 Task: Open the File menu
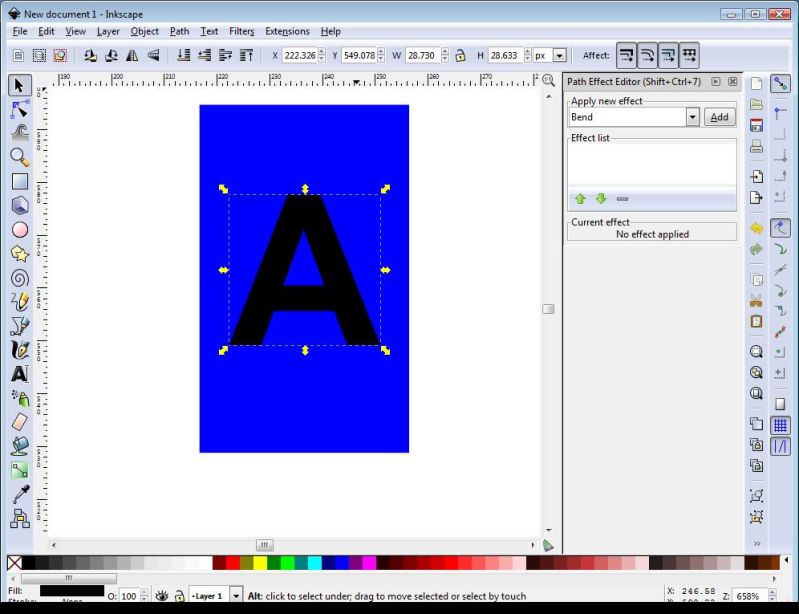(20, 32)
